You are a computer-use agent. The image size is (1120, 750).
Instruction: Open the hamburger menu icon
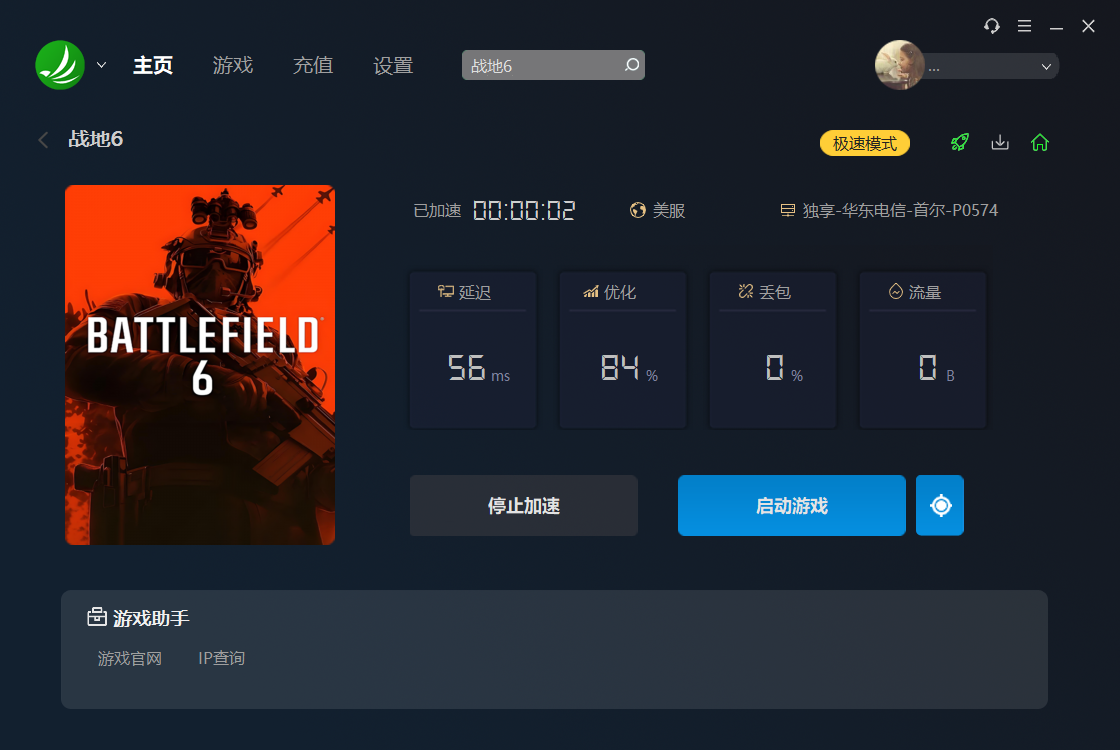click(x=1024, y=26)
